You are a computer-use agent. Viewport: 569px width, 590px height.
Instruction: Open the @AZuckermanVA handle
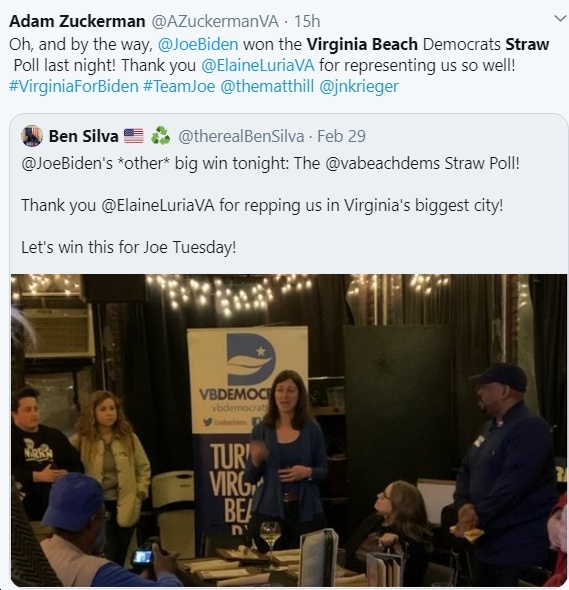[x=215, y=21]
